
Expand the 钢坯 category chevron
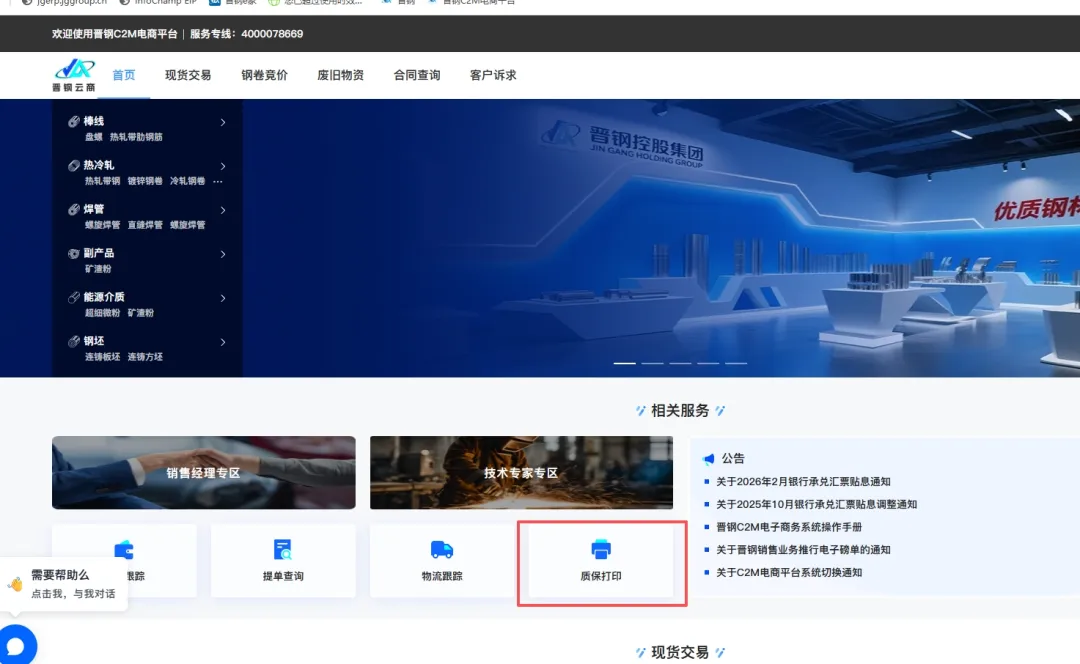[x=222, y=342]
